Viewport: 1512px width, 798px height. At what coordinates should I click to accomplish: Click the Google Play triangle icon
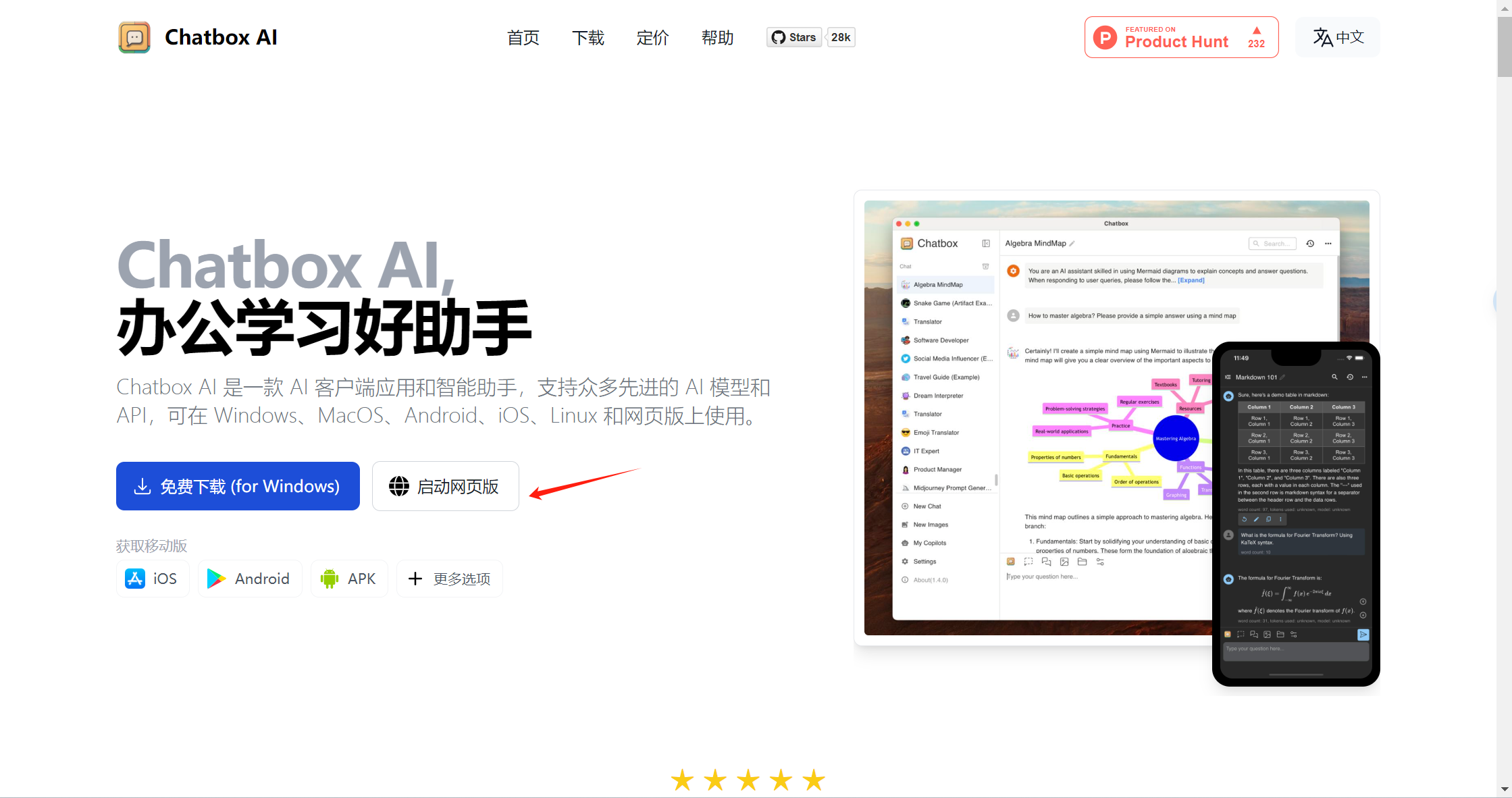[216, 579]
